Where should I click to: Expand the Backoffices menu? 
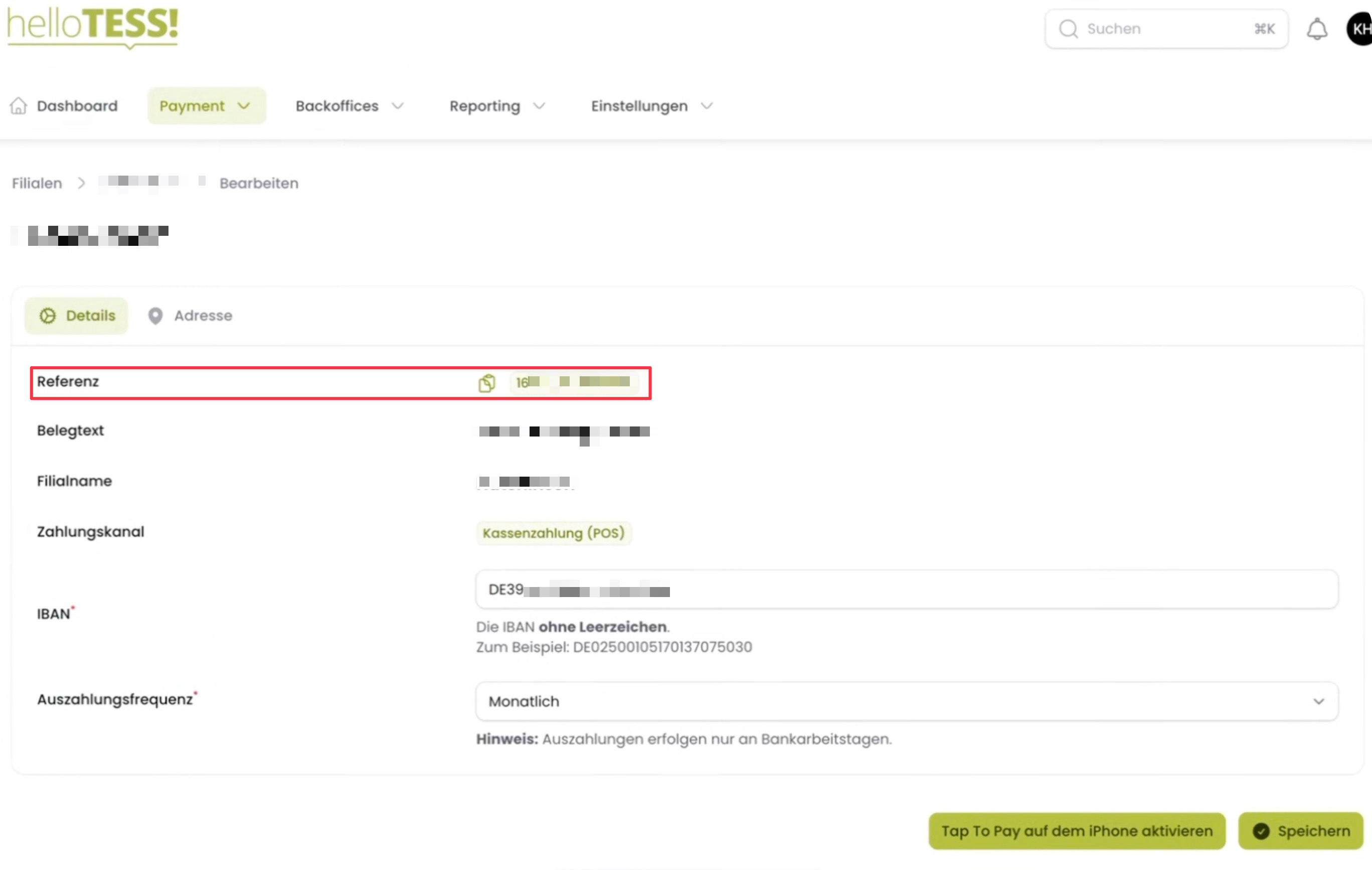(x=349, y=106)
